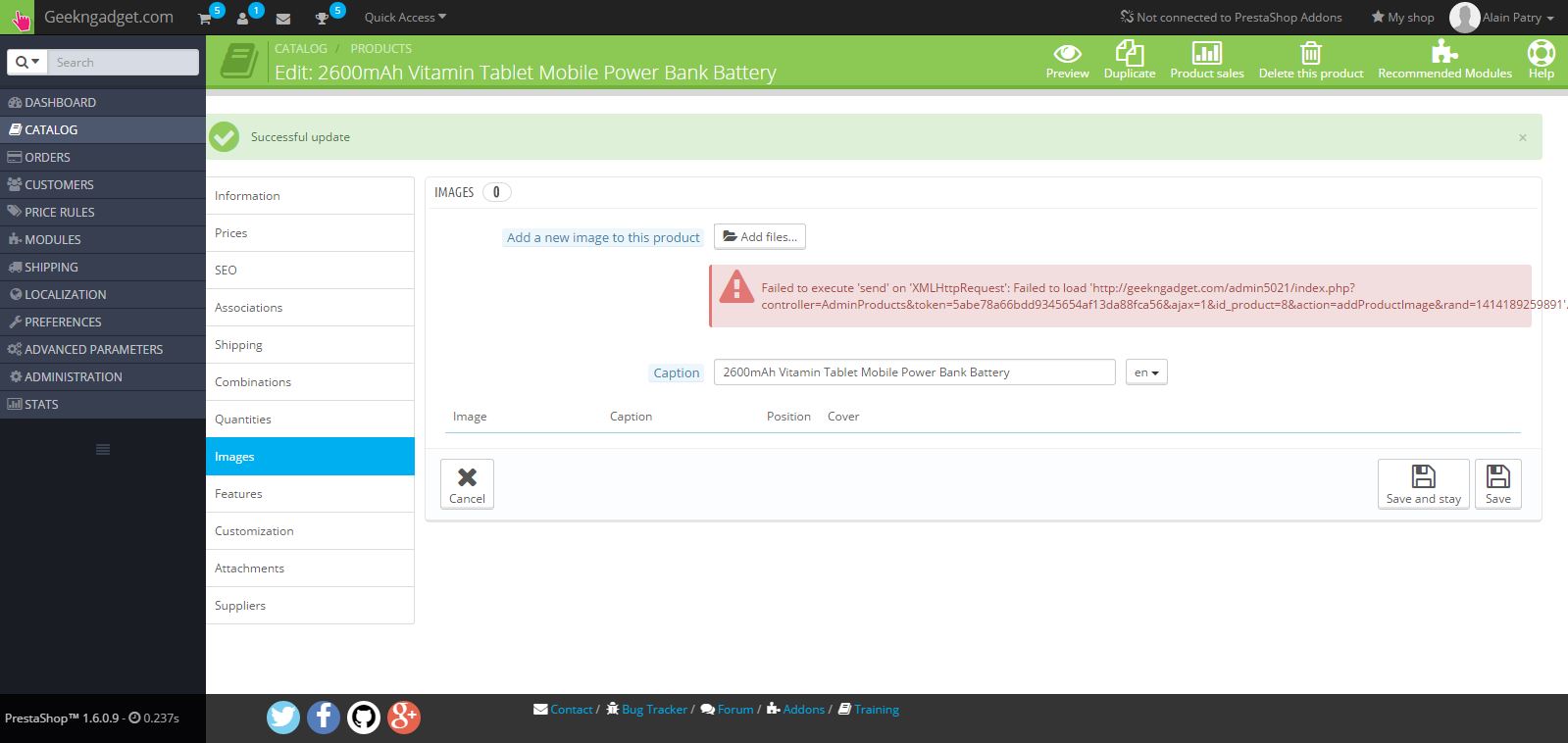Screen dimensions: 1568x743
Task: Switch to the Associations product tab
Action: click(x=310, y=308)
